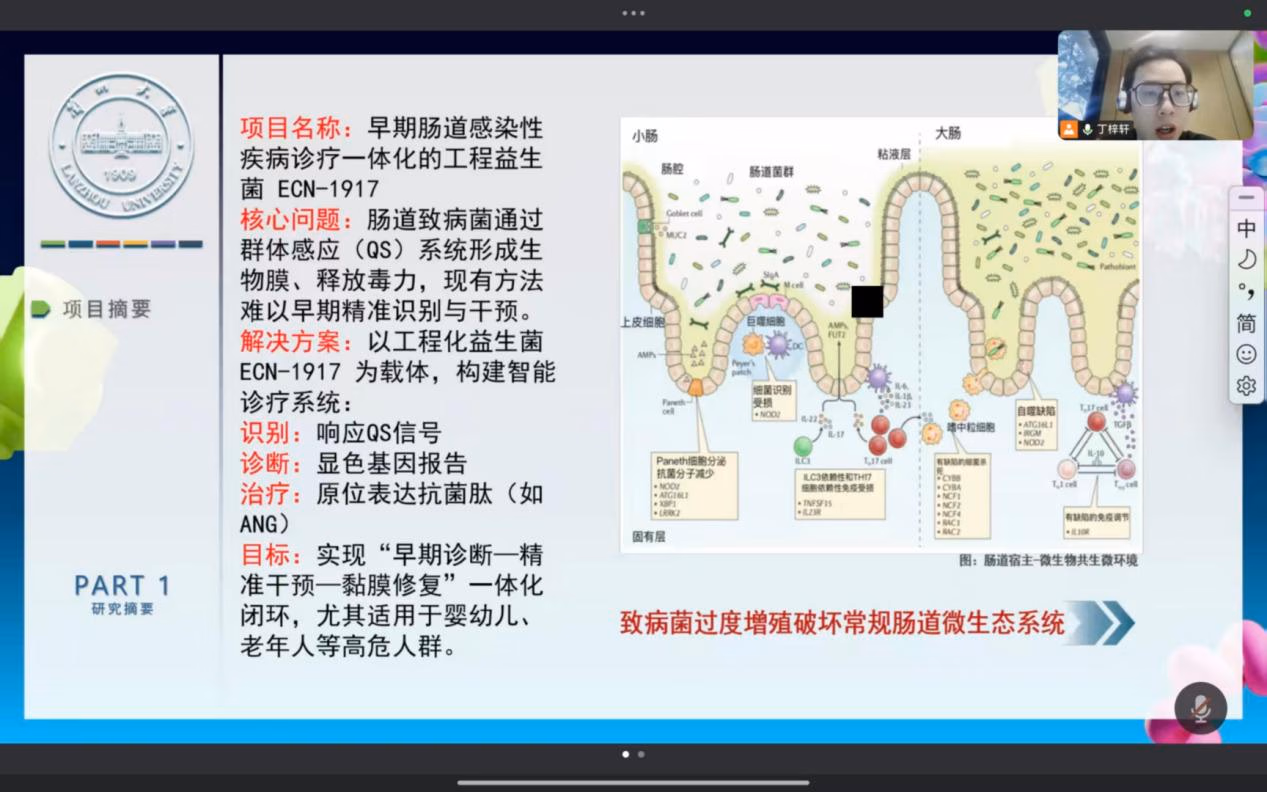
Task: Click the 研究摘要 subtitle text
Action: (x=122, y=609)
